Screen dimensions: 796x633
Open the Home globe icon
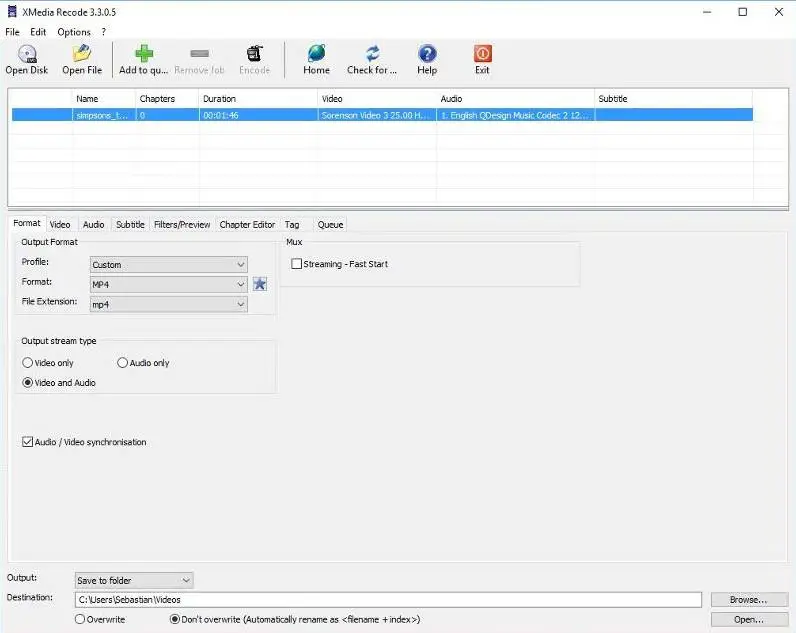point(316,53)
